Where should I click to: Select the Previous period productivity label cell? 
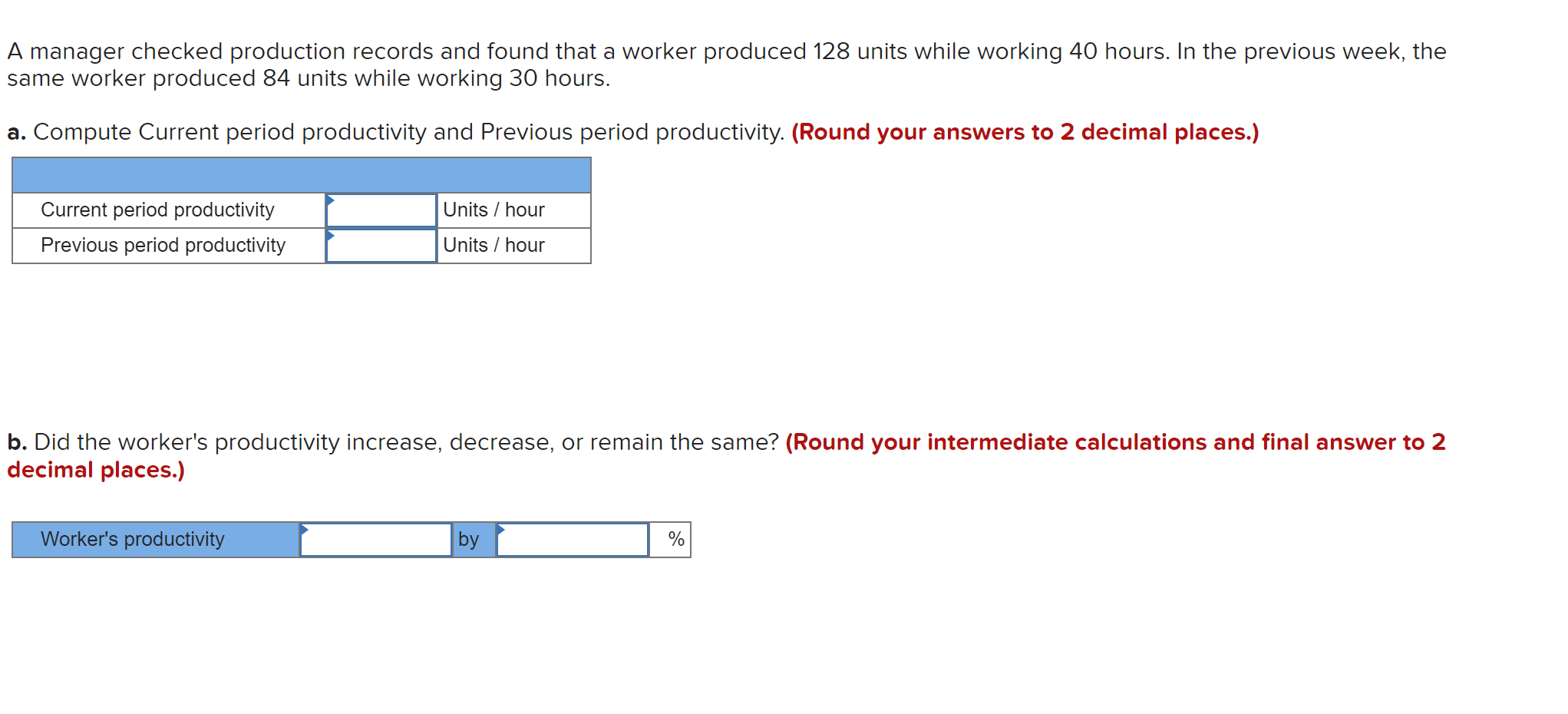[x=169, y=246]
